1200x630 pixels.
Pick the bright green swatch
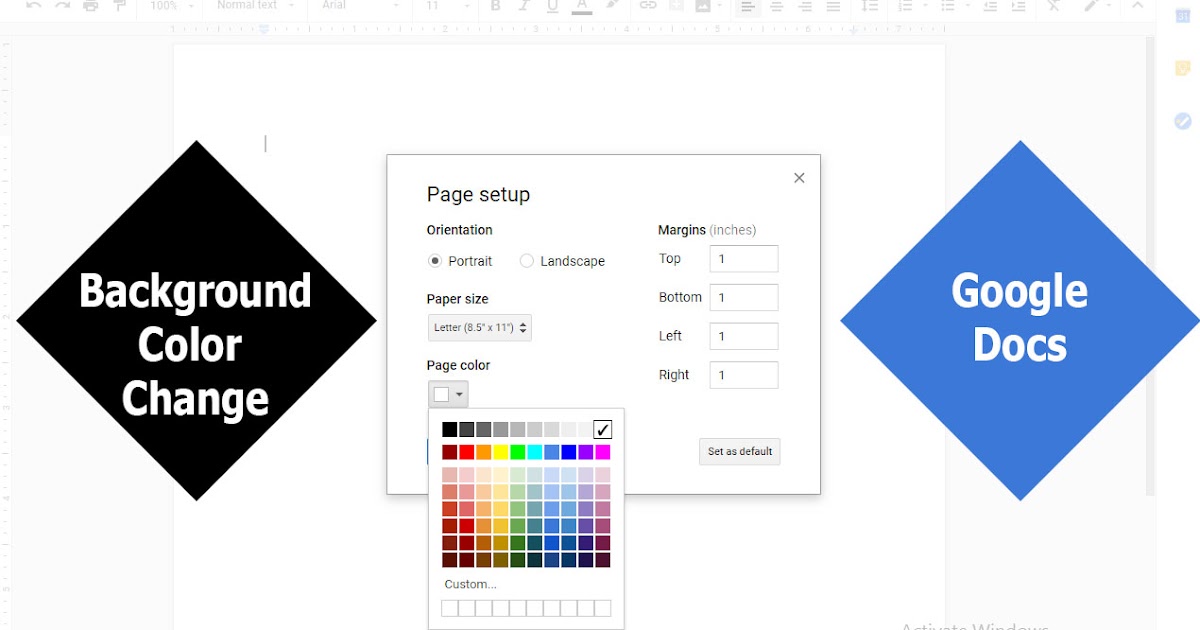coord(518,452)
